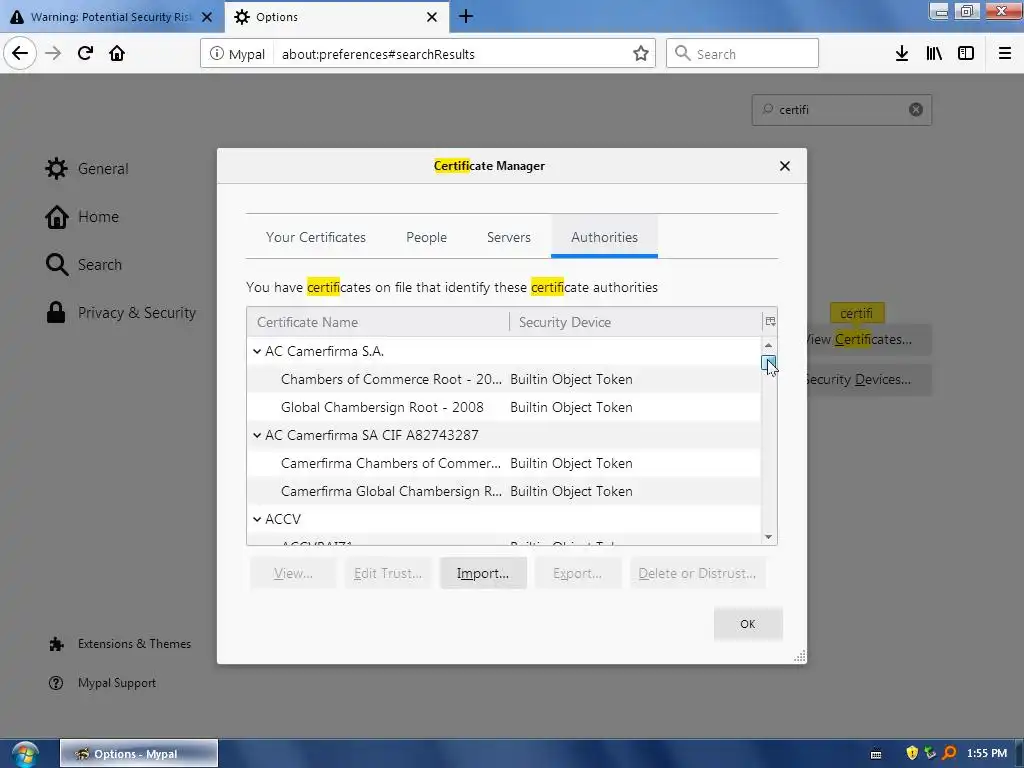
Task: Toggle the sidebar view icon
Action: click(966, 54)
